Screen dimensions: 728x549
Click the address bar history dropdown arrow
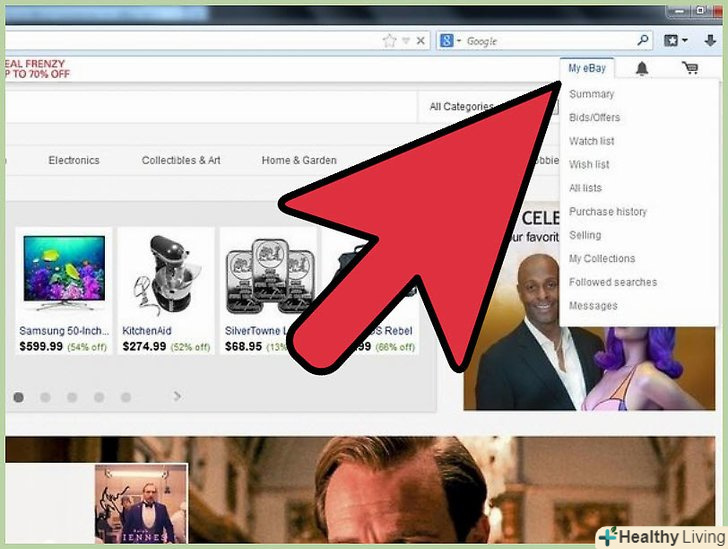(x=406, y=41)
